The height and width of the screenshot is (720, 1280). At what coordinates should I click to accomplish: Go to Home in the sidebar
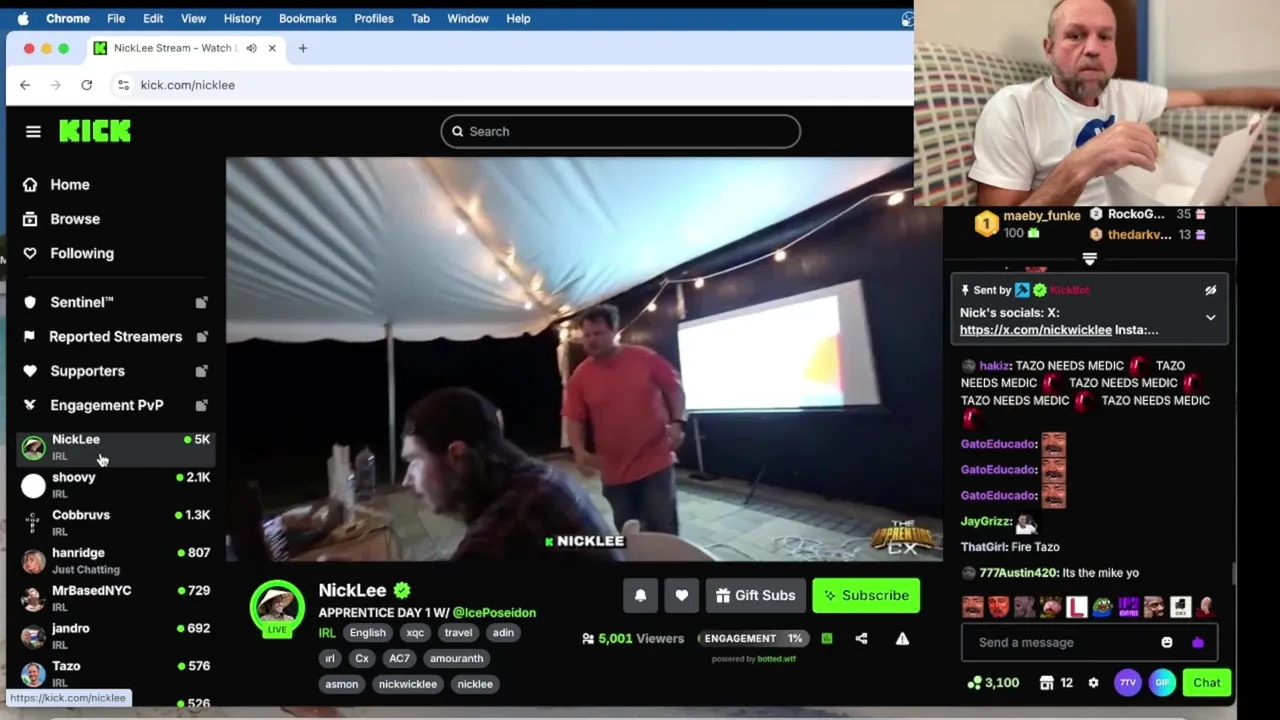70,185
